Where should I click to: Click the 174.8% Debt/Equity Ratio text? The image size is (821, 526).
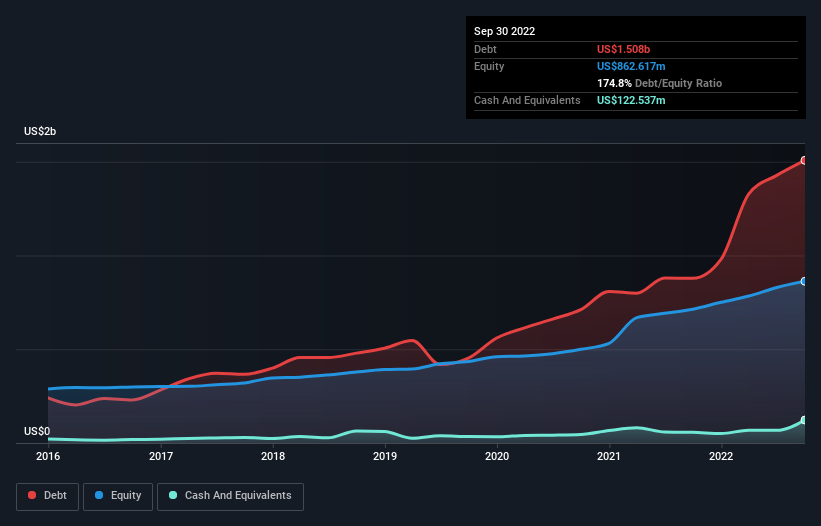pos(660,83)
